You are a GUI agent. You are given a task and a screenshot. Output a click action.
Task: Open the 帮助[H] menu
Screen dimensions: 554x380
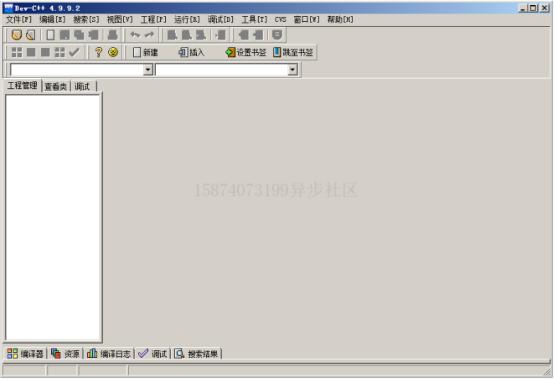coord(340,19)
